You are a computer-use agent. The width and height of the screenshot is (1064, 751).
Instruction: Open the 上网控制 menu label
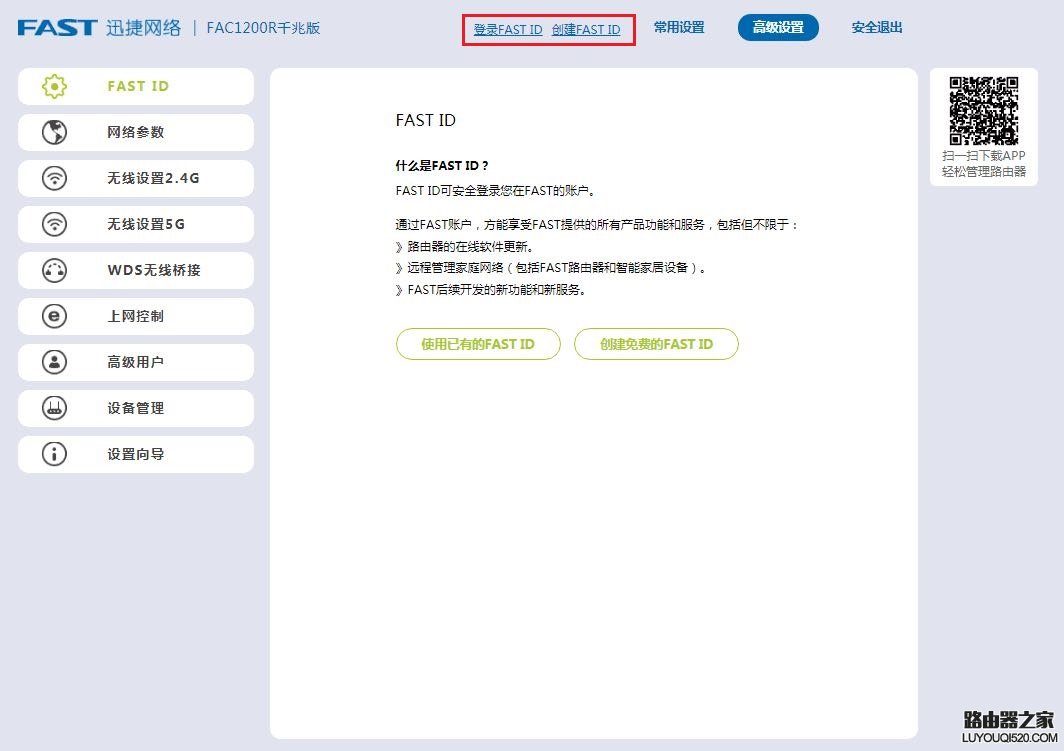[136, 316]
